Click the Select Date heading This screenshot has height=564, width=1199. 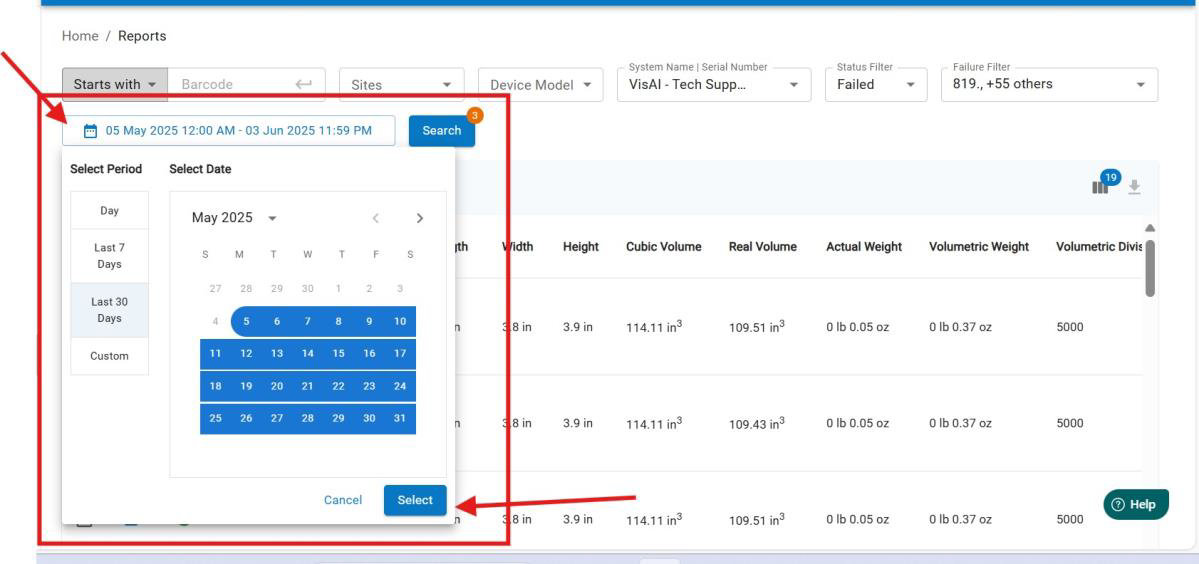pos(200,169)
